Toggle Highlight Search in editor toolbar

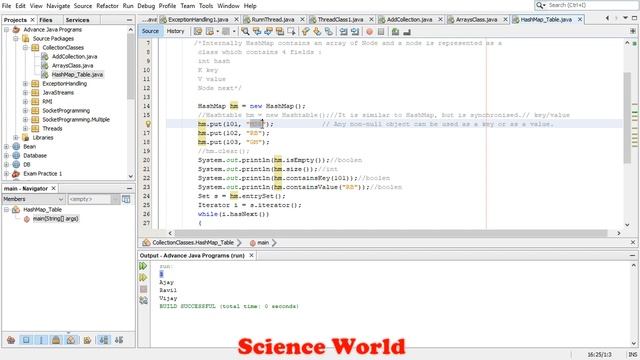tap(280, 31)
